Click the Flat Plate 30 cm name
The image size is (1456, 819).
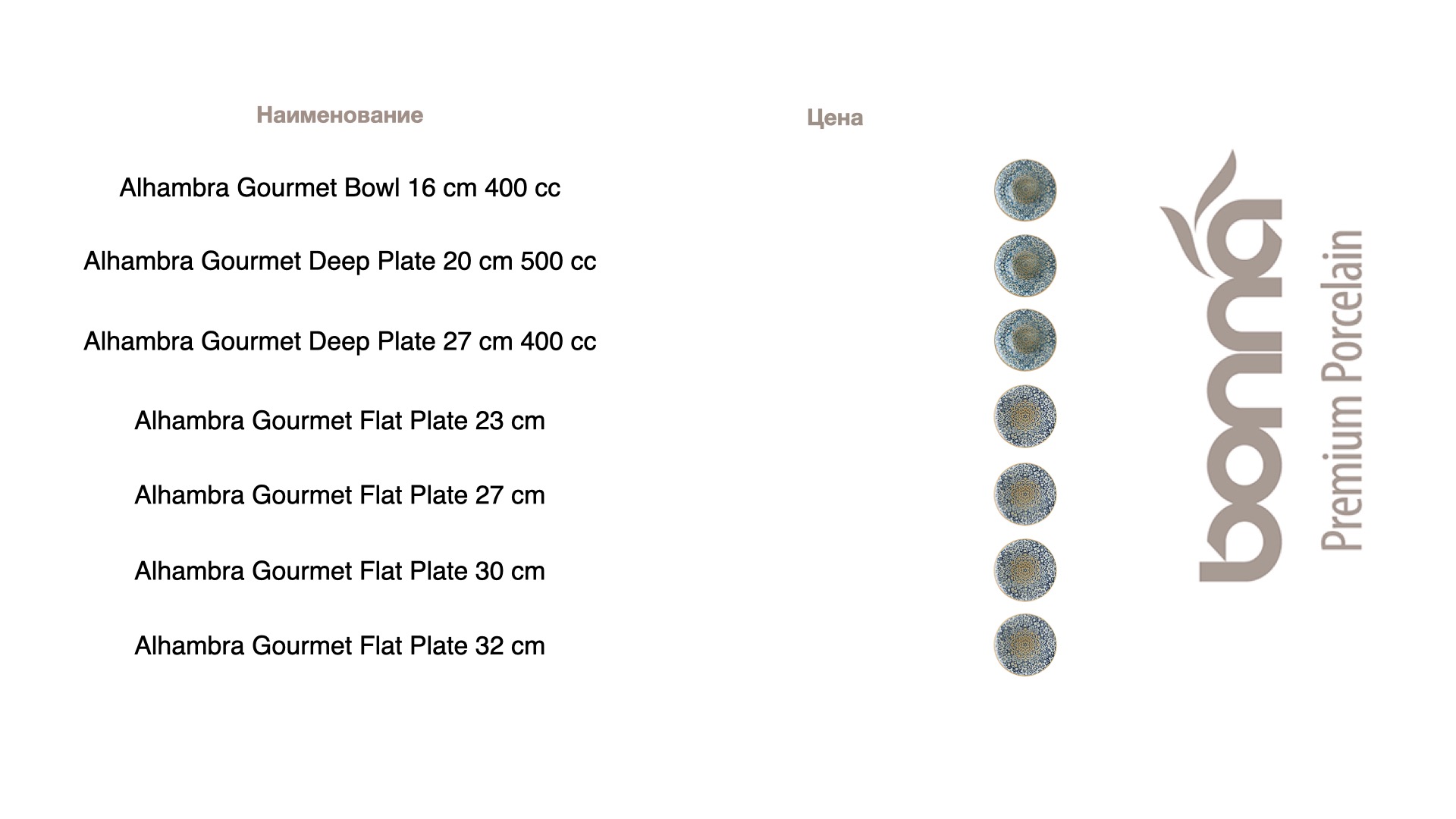tap(339, 571)
